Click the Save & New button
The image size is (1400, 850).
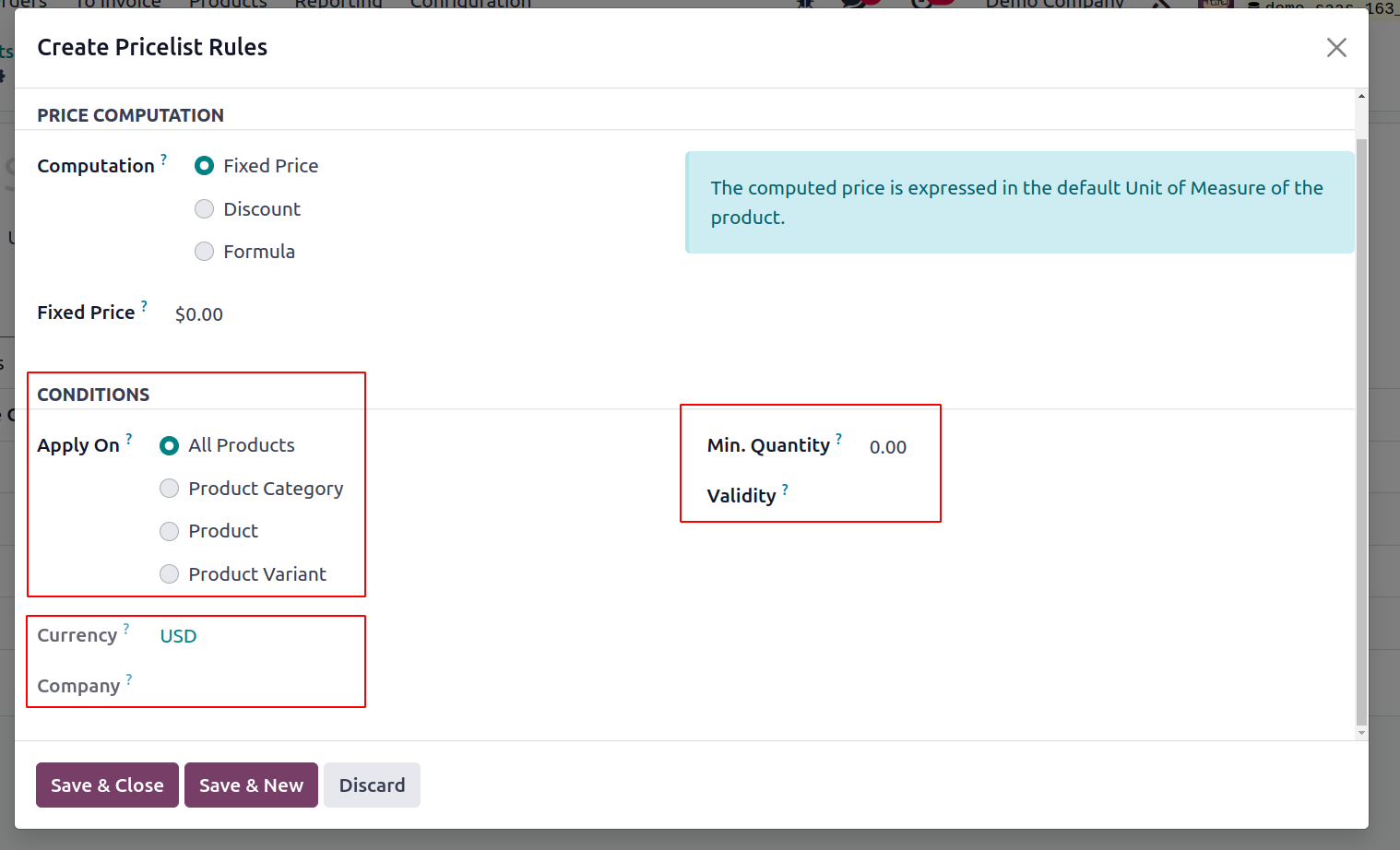pyautogui.click(x=251, y=785)
